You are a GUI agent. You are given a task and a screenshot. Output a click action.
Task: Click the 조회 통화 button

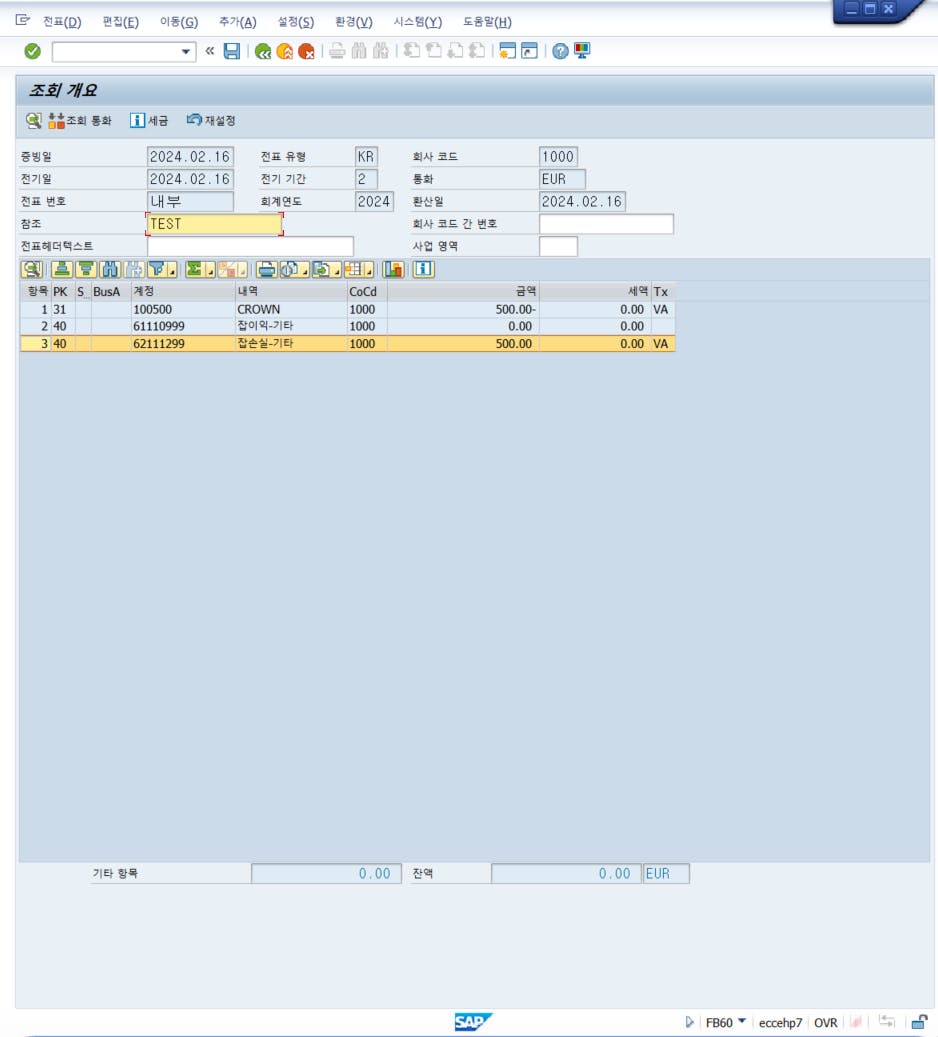(x=80, y=120)
